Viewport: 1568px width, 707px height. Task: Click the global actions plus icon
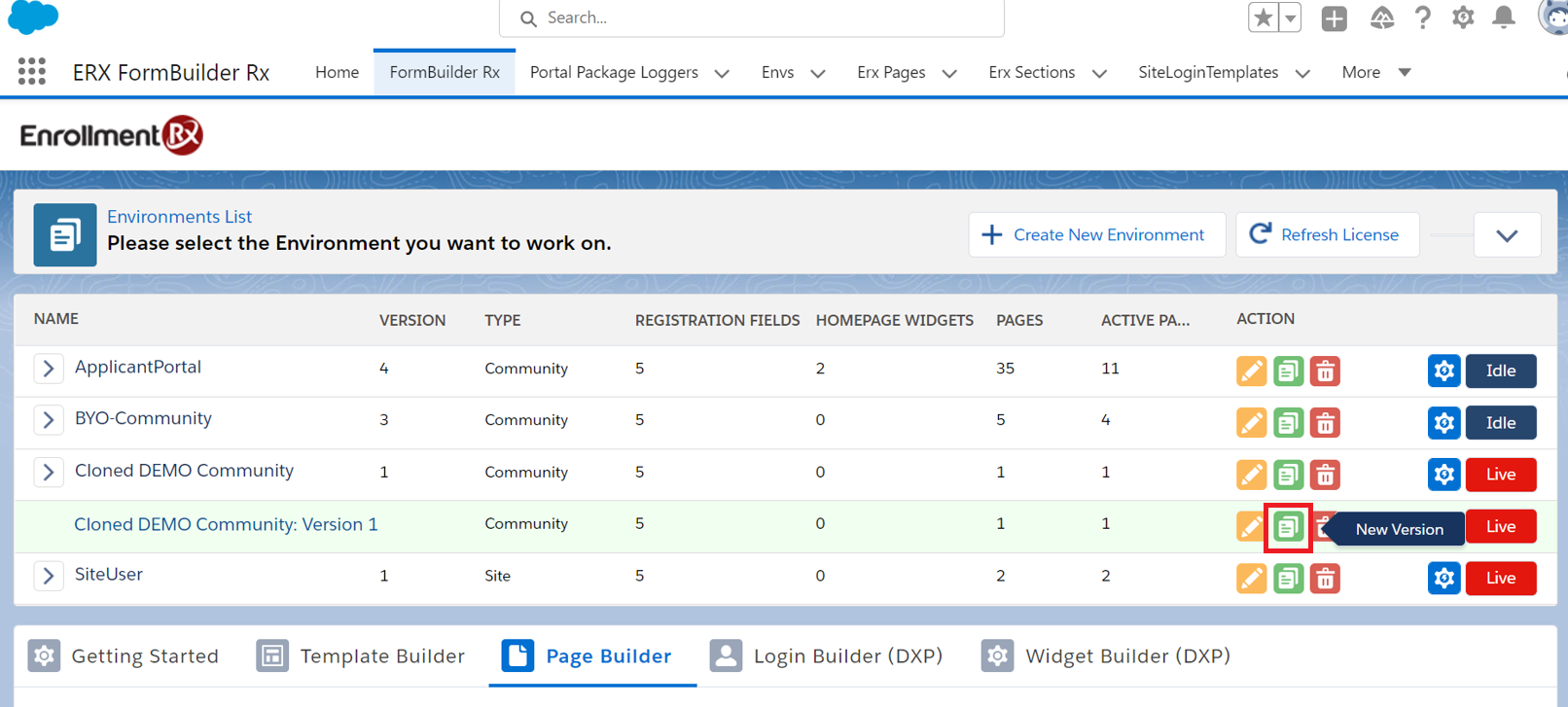(1334, 18)
